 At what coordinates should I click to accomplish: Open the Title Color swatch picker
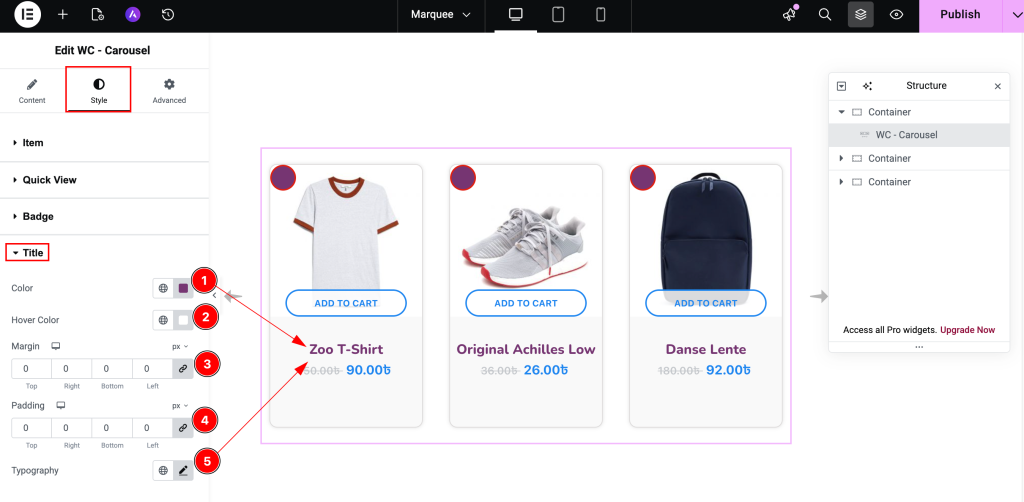point(183,288)
